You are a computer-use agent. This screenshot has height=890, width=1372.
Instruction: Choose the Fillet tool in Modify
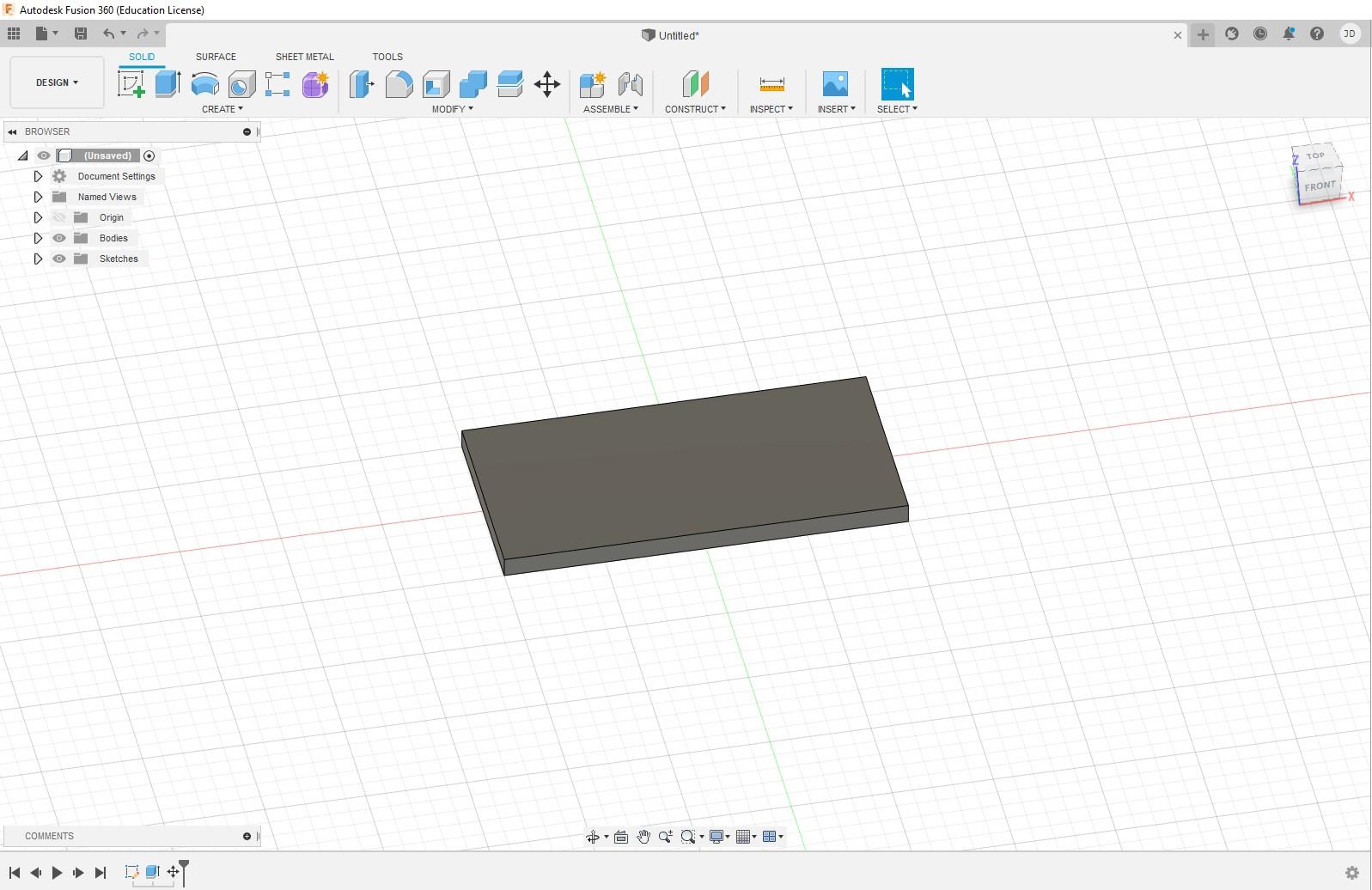(399, 84)
